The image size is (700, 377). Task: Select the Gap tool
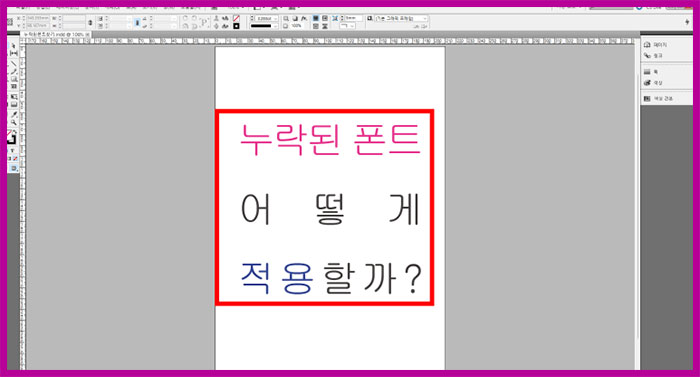(14, 54)
